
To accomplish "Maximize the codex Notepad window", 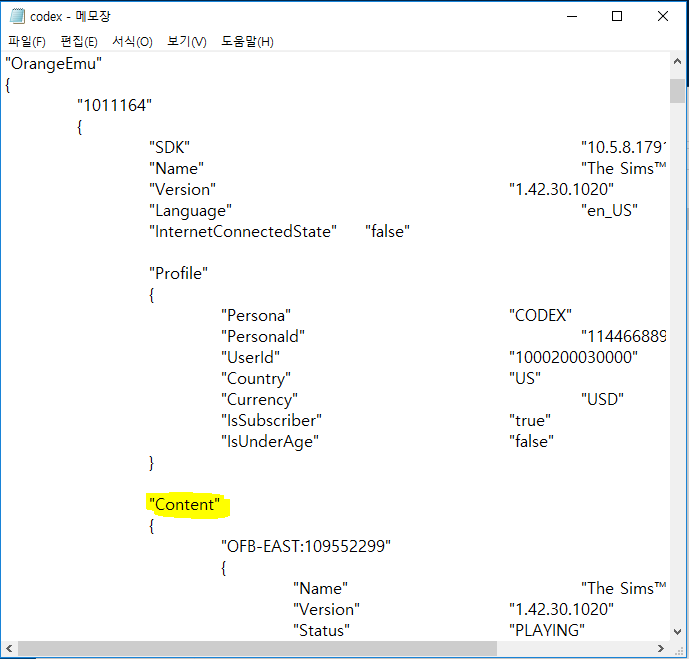I will click(617, 16).
